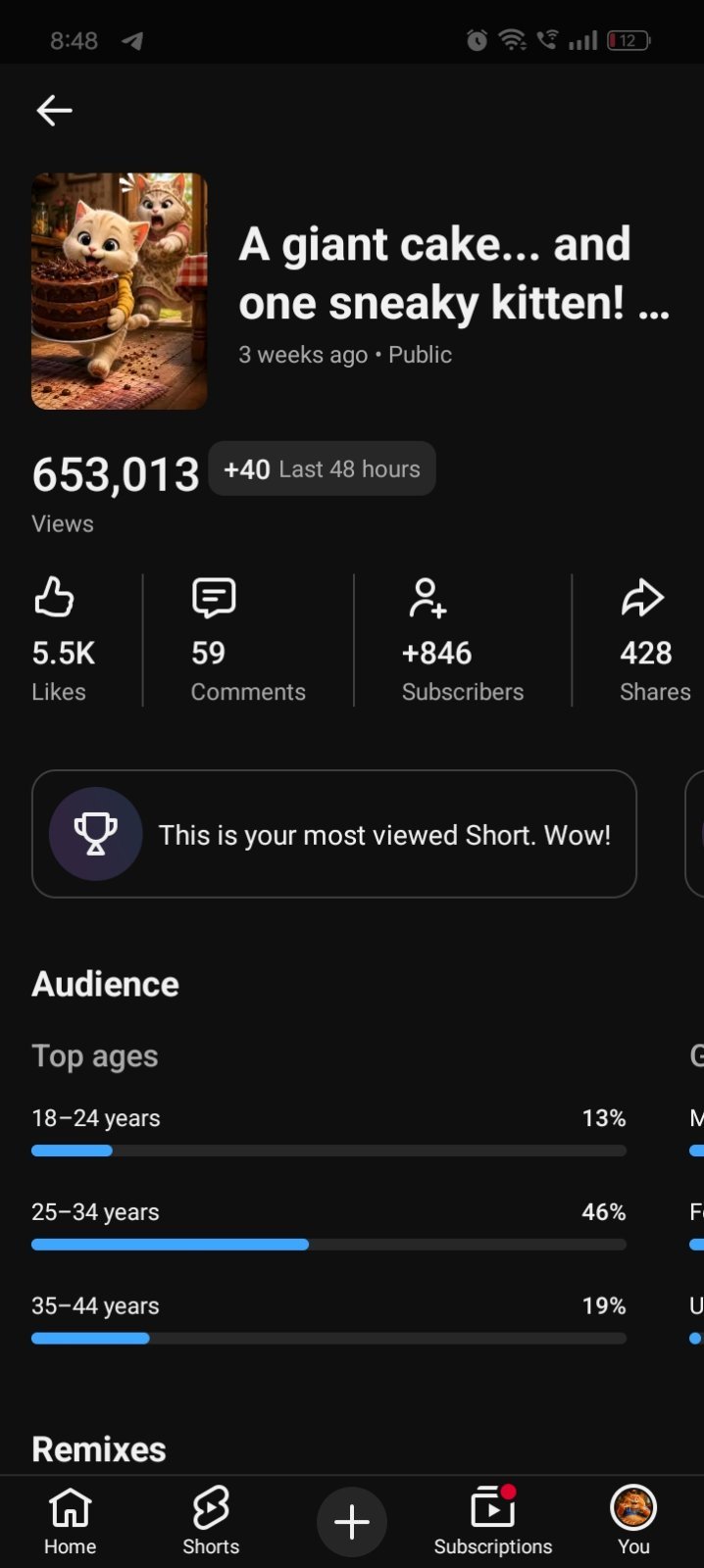Open the You profile tab
This screenshot has width=704, height=1568.
pyautogui.click(x=633, y=1522)
